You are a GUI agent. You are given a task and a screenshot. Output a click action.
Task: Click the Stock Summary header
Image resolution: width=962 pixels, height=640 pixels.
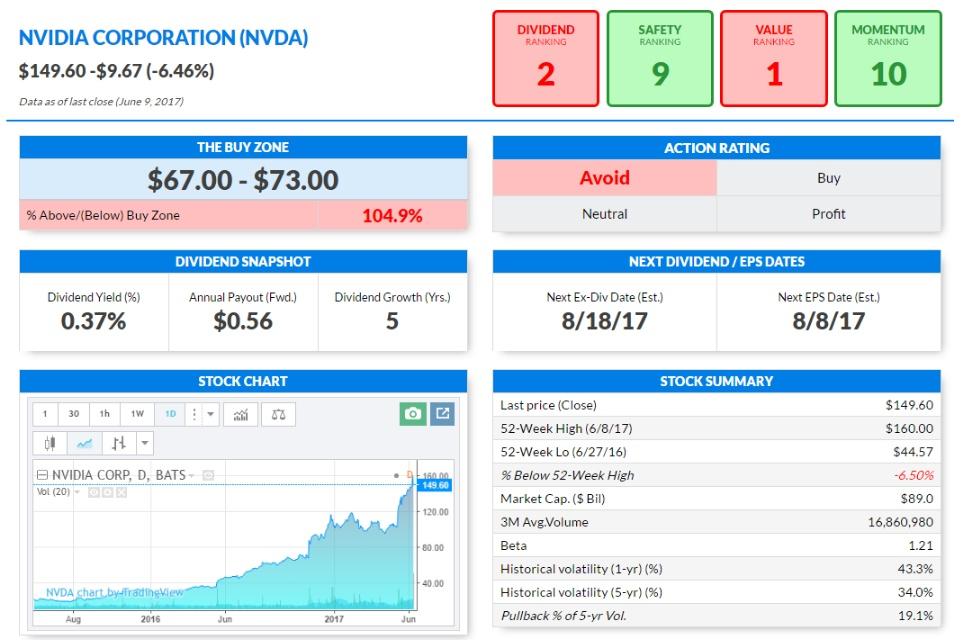[717, 381]
